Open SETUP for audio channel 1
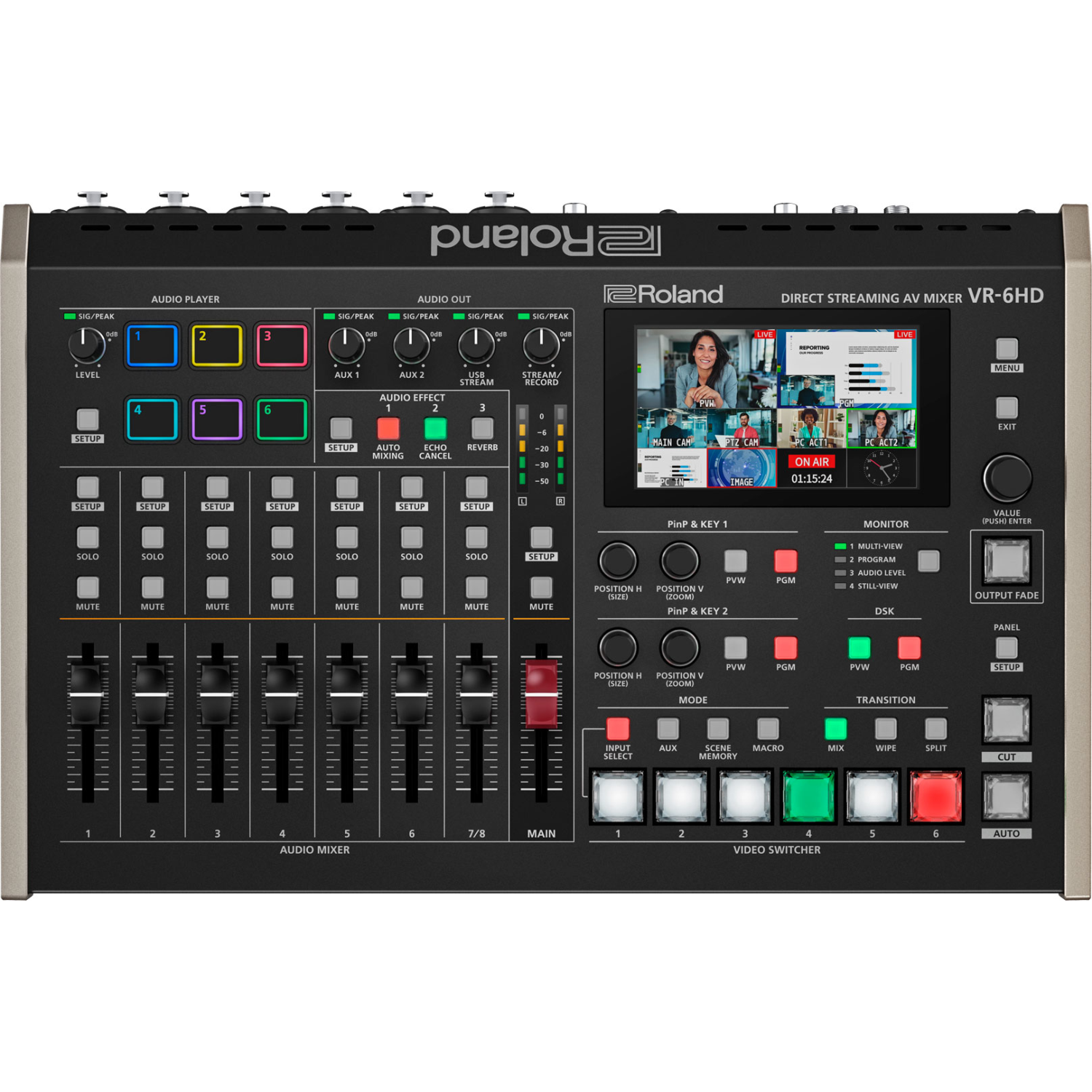Viewport: 1092px width, 1092px height. click(x=87, y=487)
